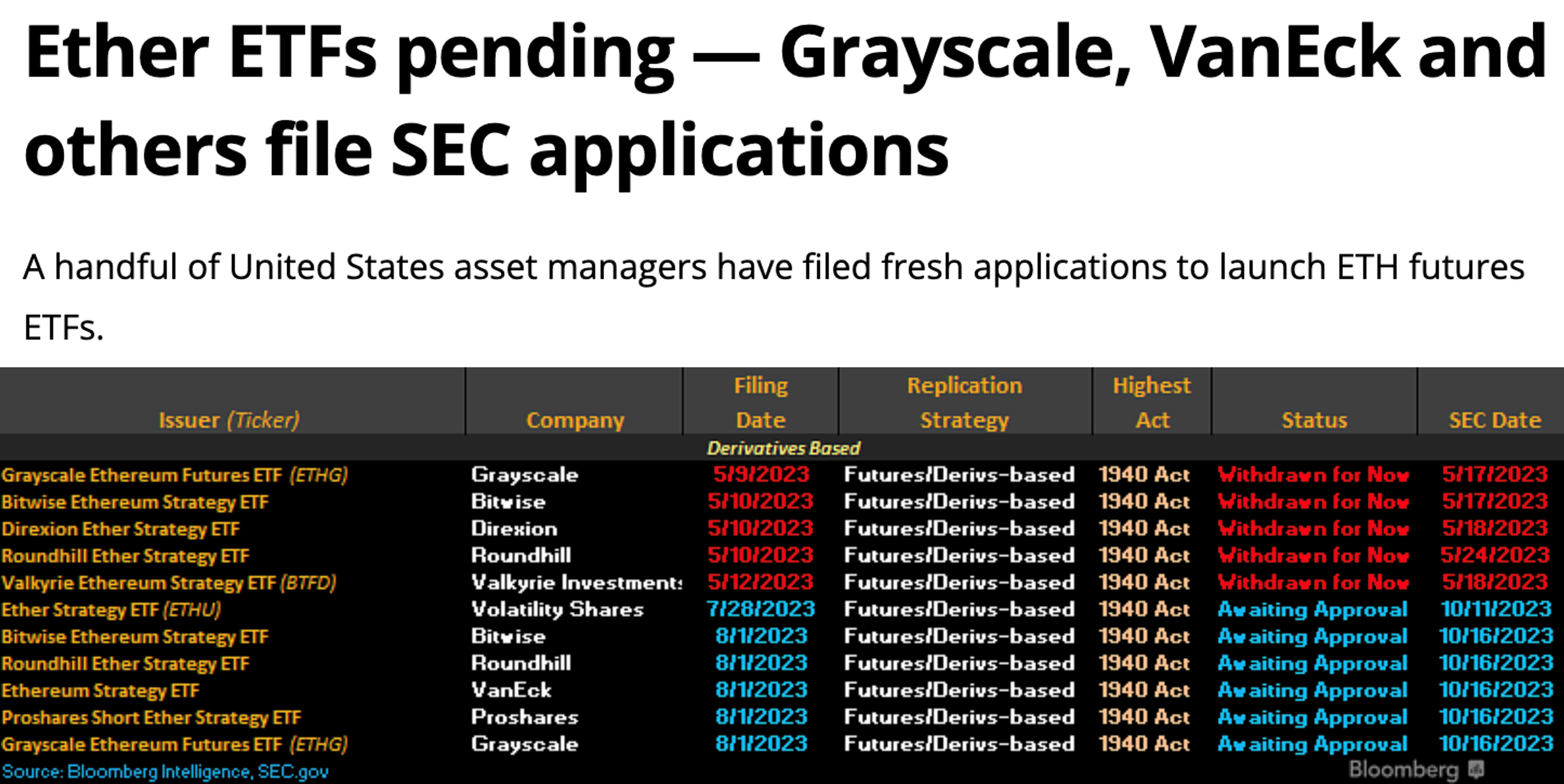Select the Company column header
Screen dimensions: 1564x784
pos(574,420)
